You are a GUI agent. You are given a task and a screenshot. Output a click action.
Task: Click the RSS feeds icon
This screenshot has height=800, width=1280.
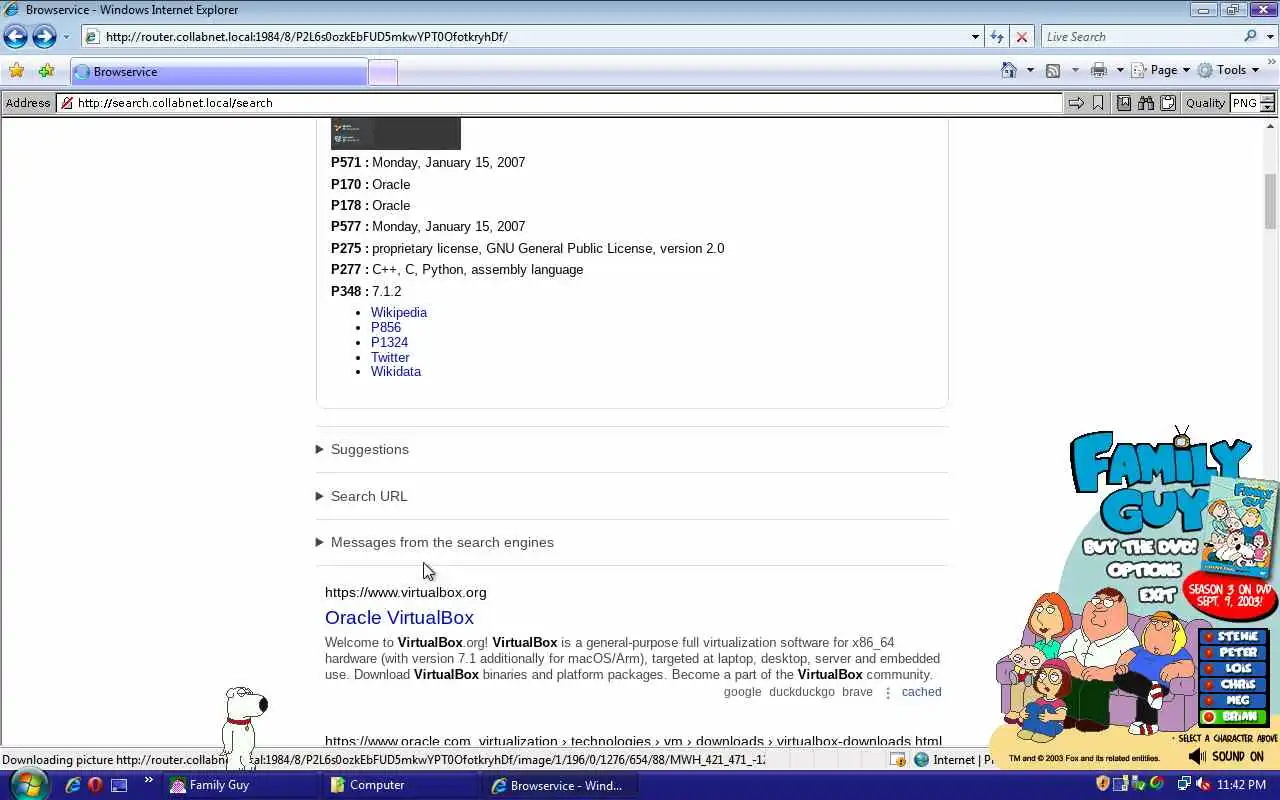point(1053,70)
